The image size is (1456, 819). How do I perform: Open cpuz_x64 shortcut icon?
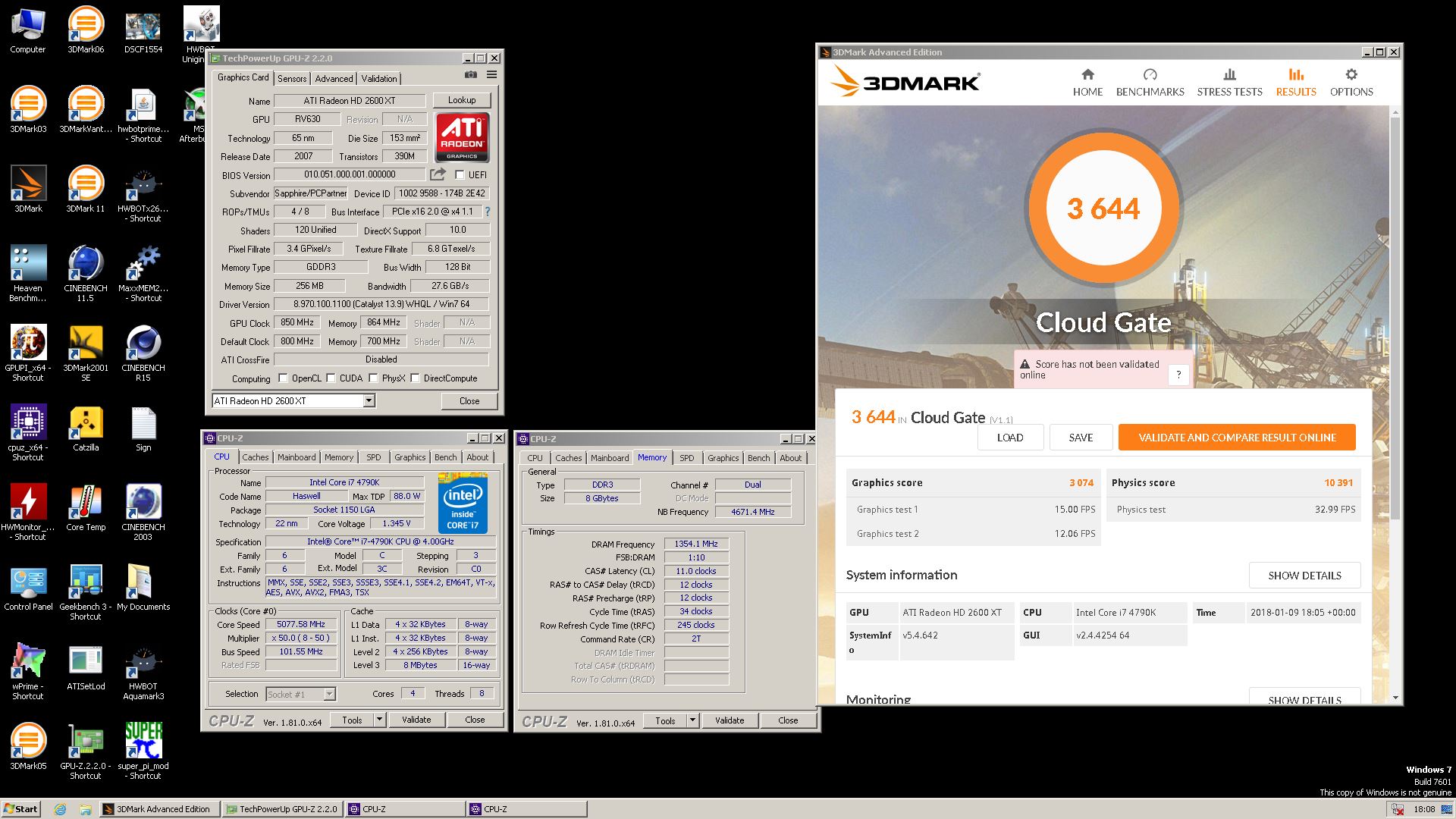point(28,434)
